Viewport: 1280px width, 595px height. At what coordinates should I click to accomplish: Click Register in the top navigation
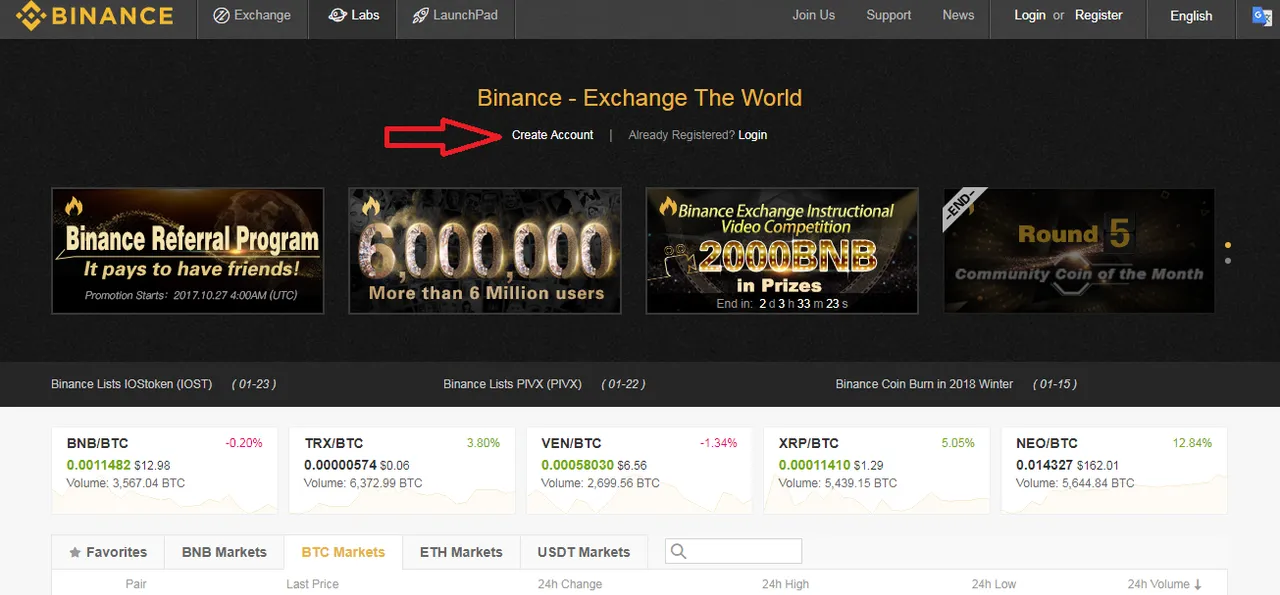(1098, 15)
